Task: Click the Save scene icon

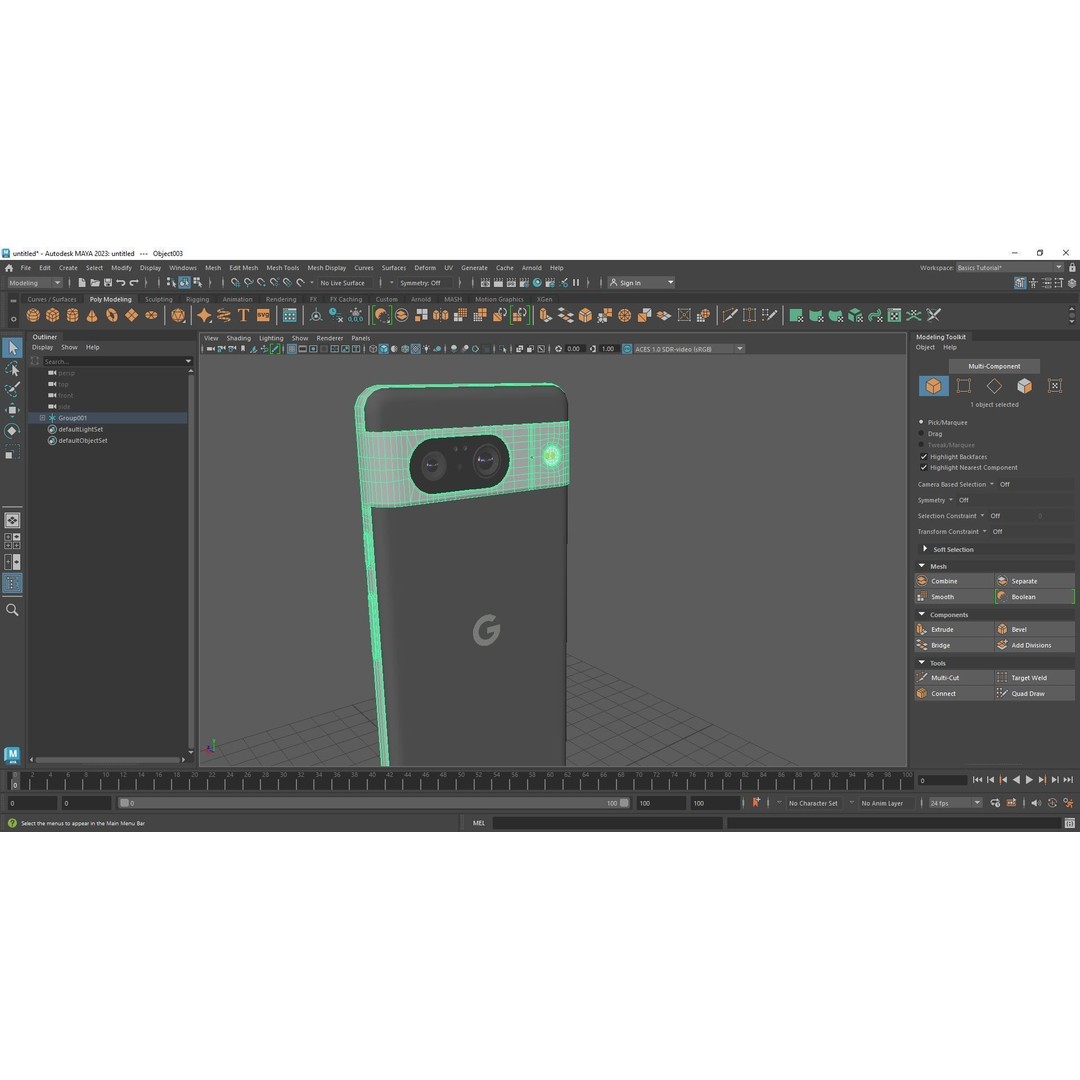Action: coord(108,283)
